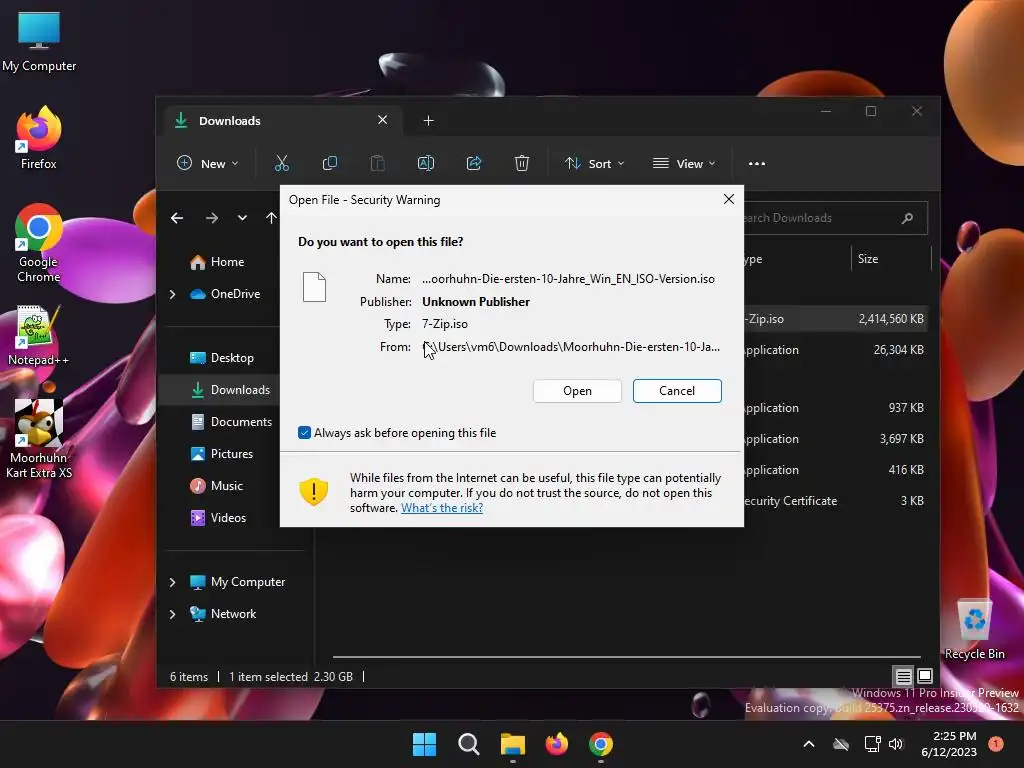Uncheck Always ask before opening this file
Screen dimensions: 1024x768
click(304, 432)
